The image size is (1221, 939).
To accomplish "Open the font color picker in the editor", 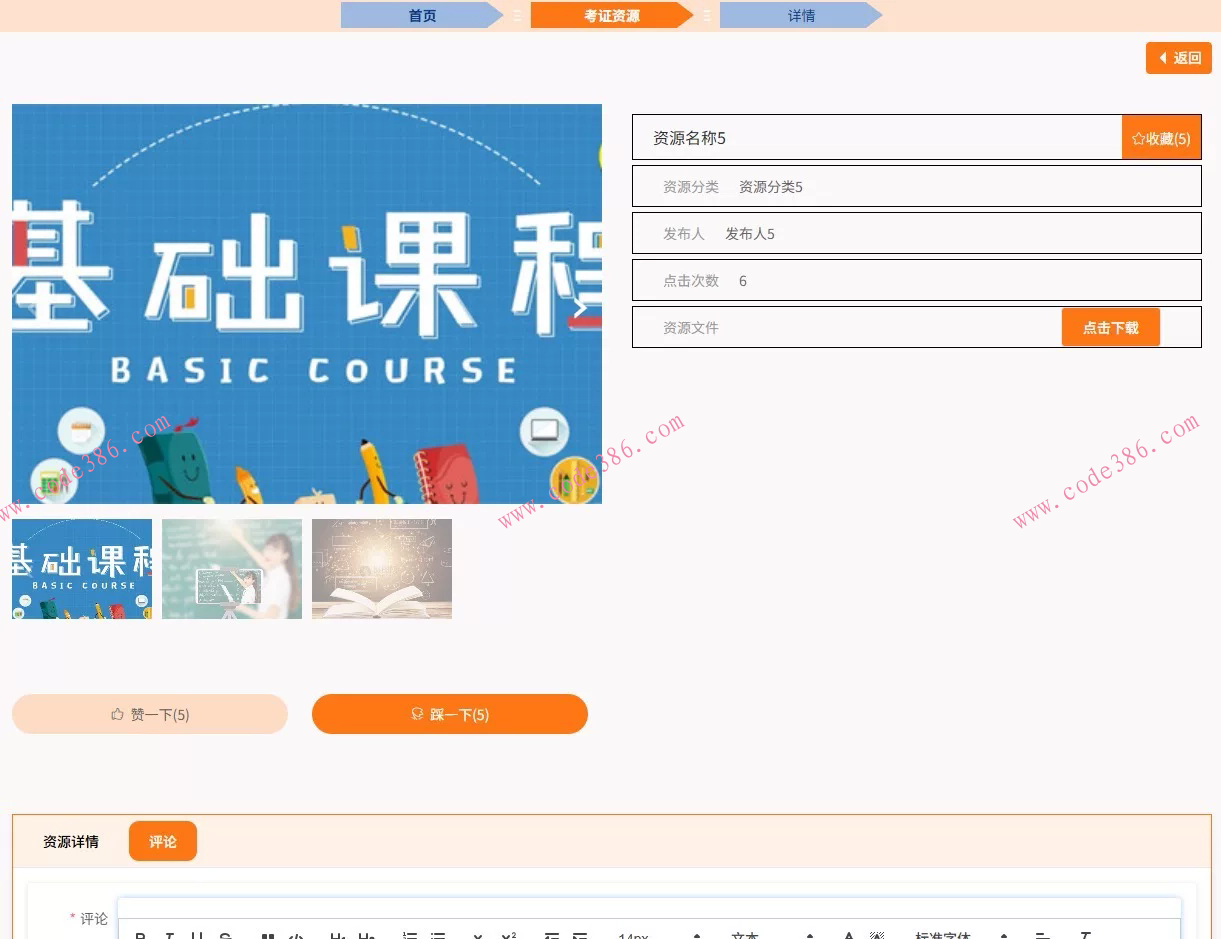I will tap(848, 936).
